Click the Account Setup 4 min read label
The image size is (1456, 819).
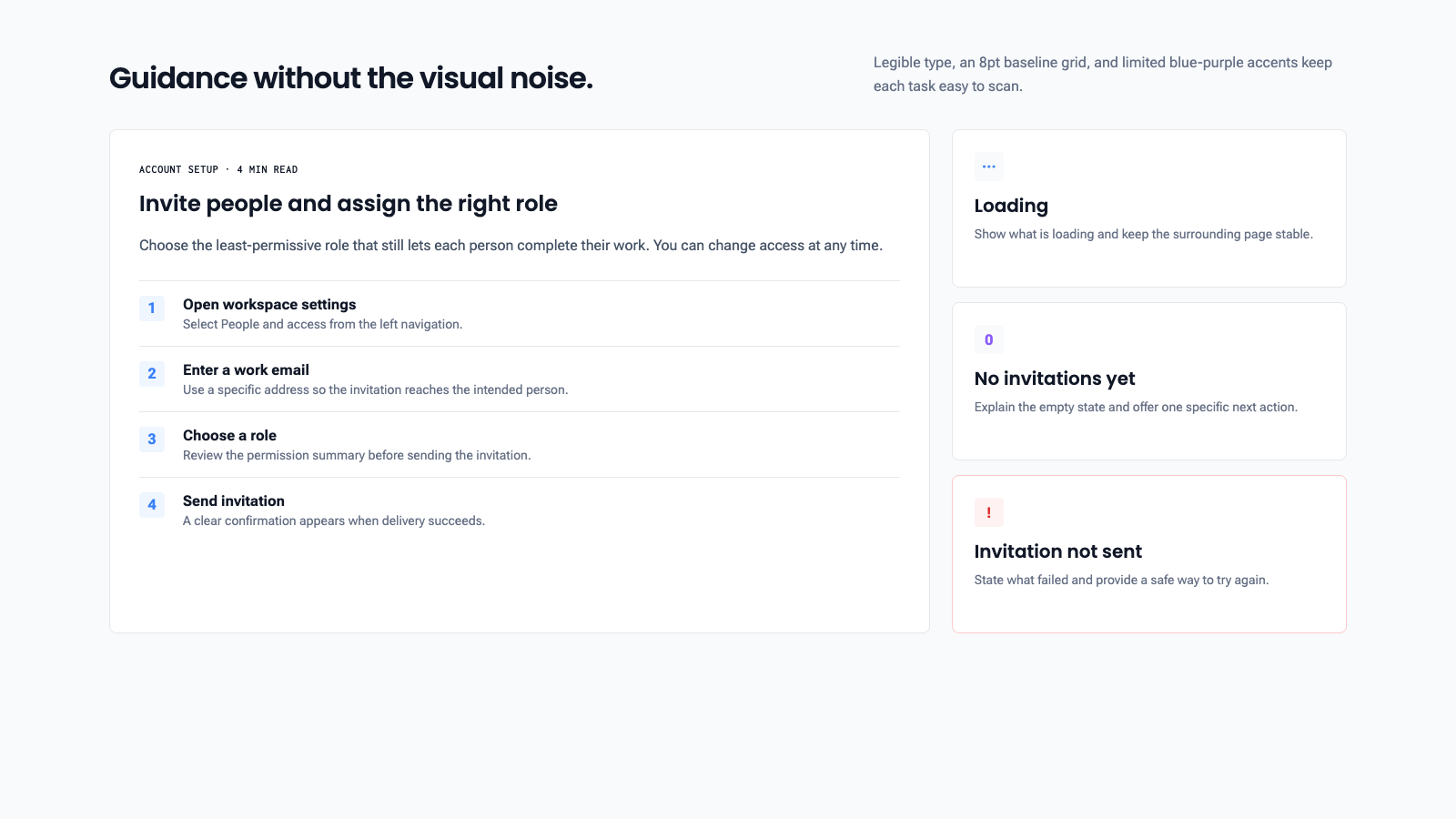[218, 169]
